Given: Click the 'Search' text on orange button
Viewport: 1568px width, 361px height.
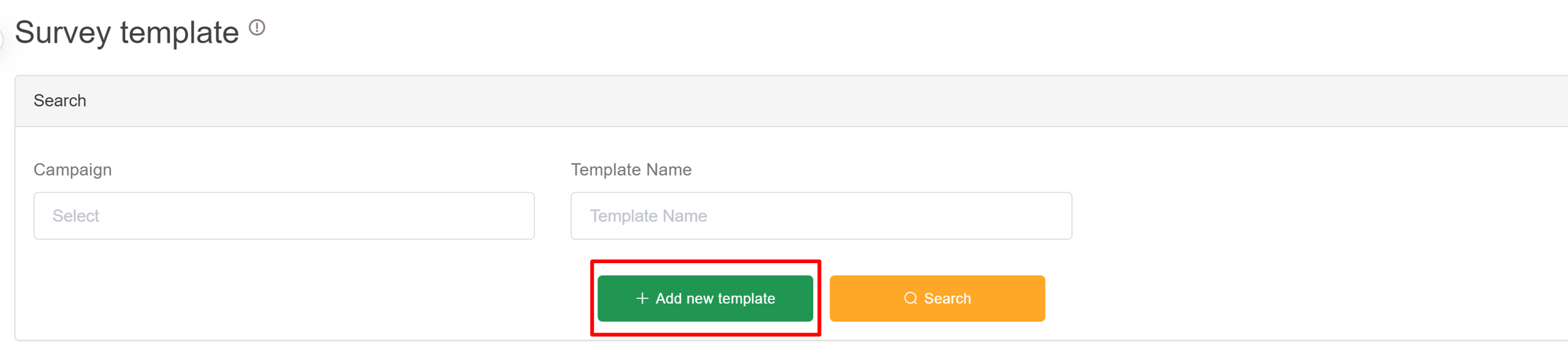Looking at the screenshot, I should pyautogui.click(x=947, y=298).
